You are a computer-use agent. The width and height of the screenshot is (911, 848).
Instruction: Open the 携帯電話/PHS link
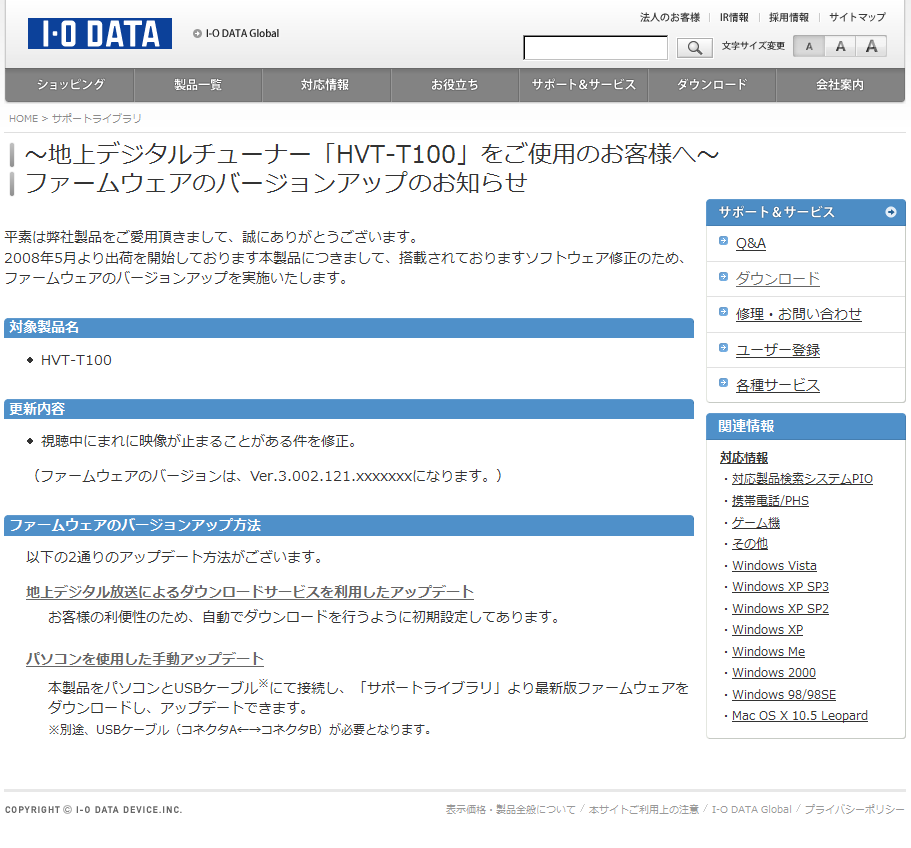coord(770,501)
